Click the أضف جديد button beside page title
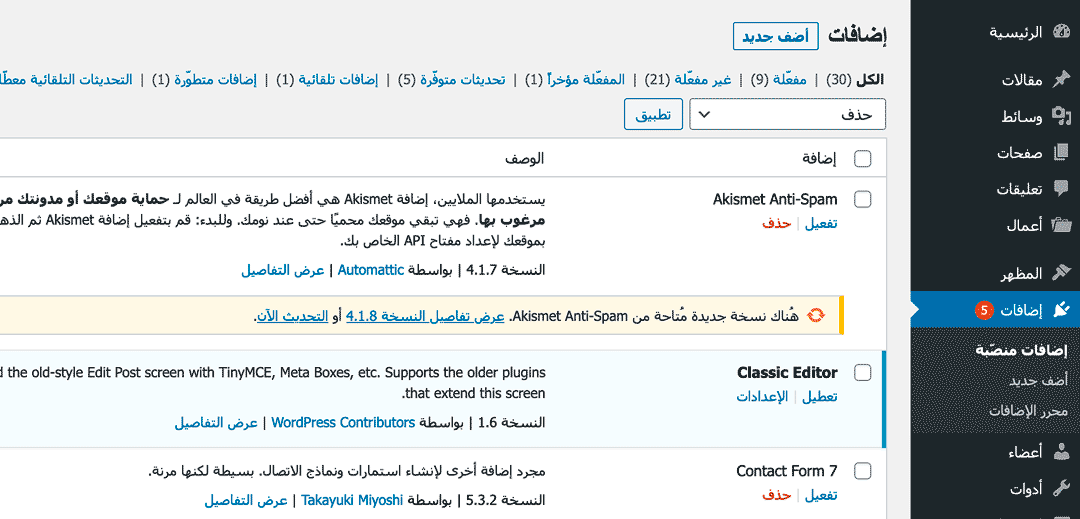The image size is (1080, 519). [x=775, y=36]
